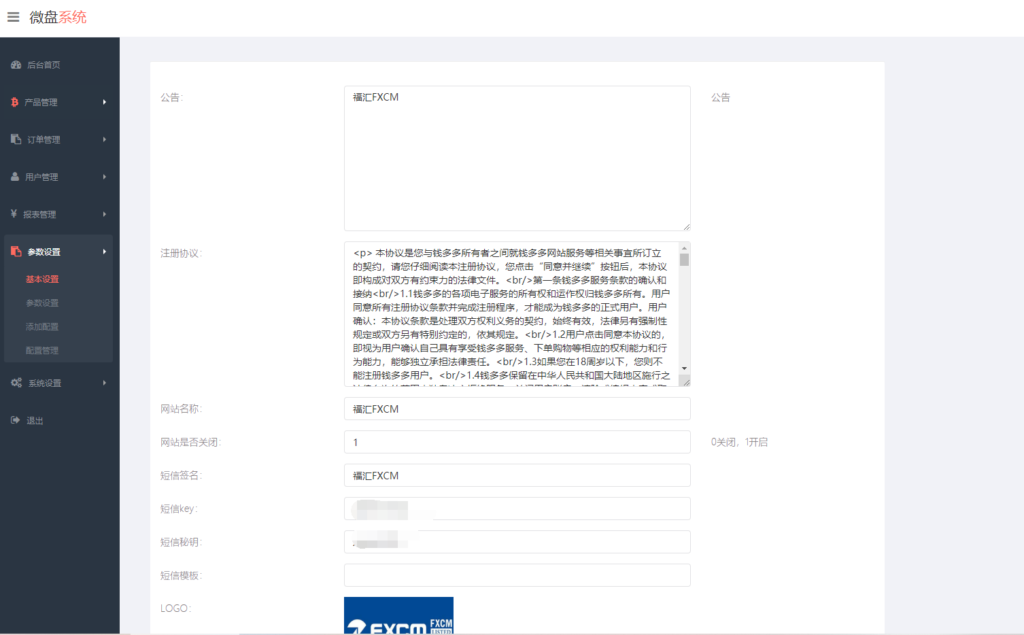Screen dimensions: 1024x635
Task: Click the 订单管理 sidebar icon
Action: point(16,139)
